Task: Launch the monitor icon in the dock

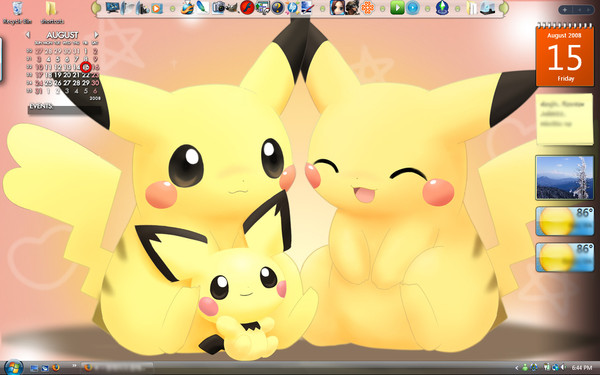Action: [x=112, y=8]
